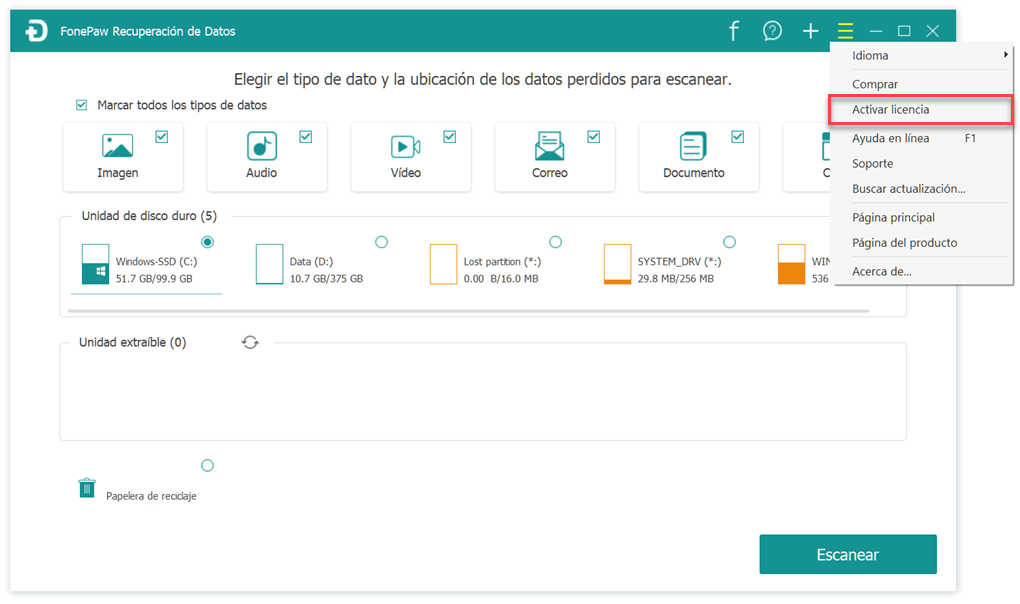Viewport: 1020px width, 604px height.
Task: Open the feedback chat bubble icon
Action: (x=772, y=31)
